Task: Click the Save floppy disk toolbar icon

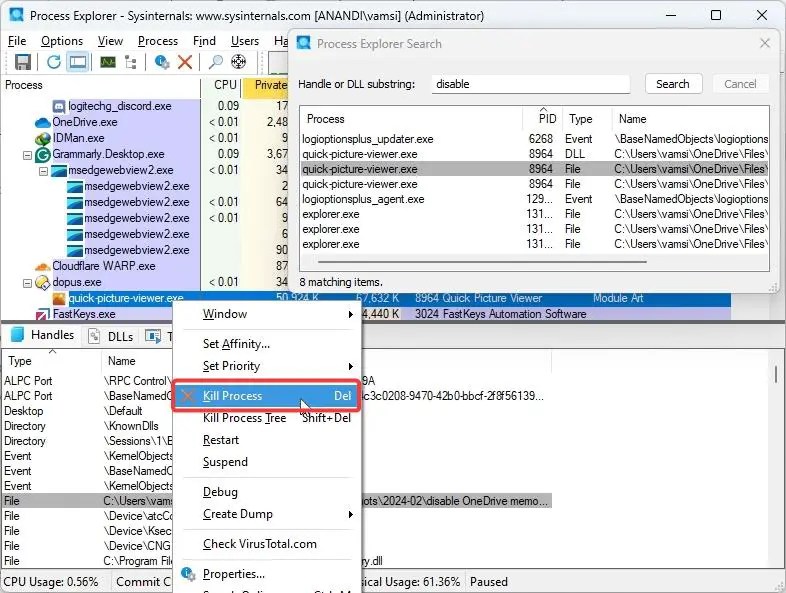Action: [23, 62]
